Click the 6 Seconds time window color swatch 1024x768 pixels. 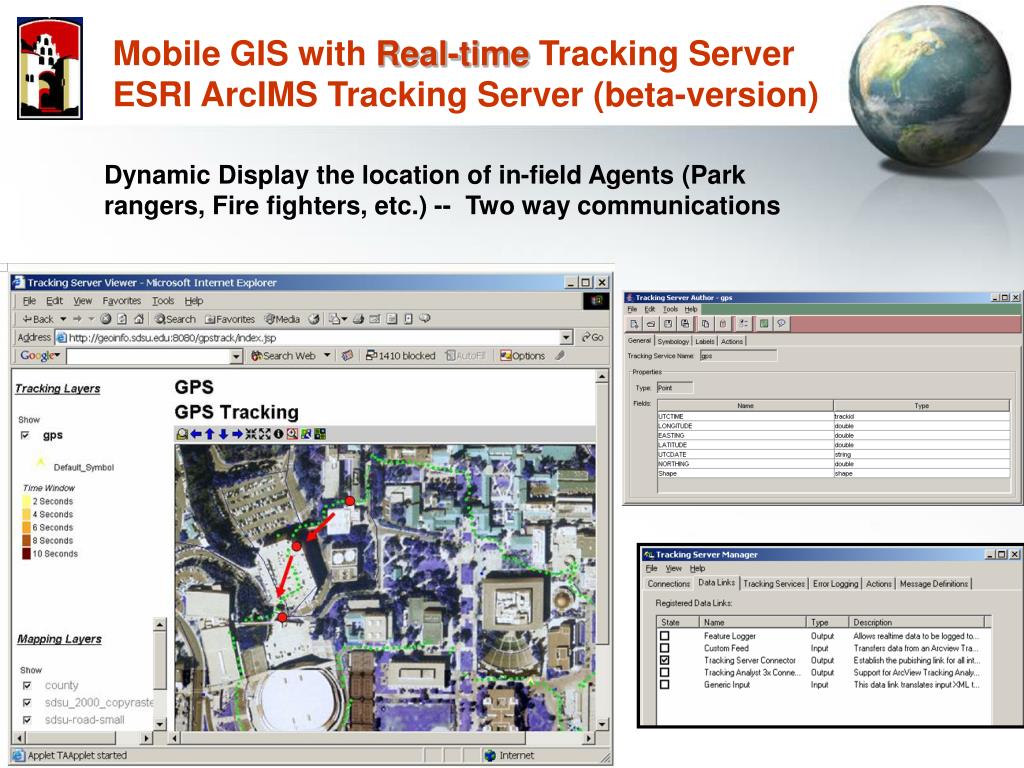click(x=26, y=528)
